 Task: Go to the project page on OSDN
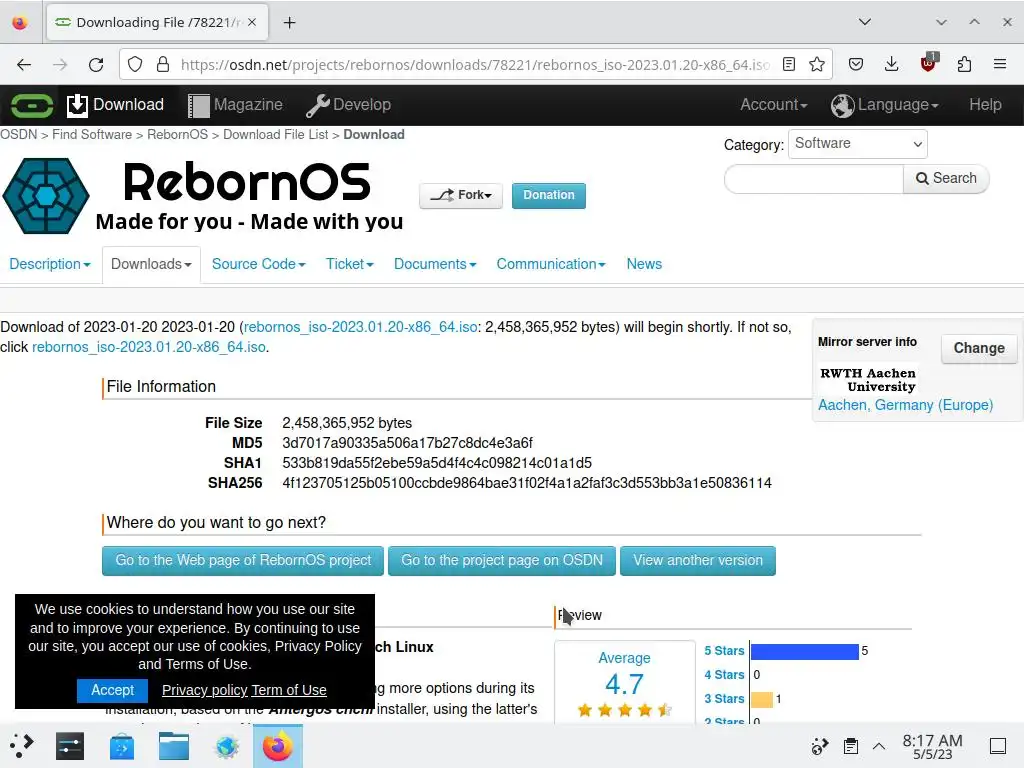pyautogui.click(x=502, y=561)
